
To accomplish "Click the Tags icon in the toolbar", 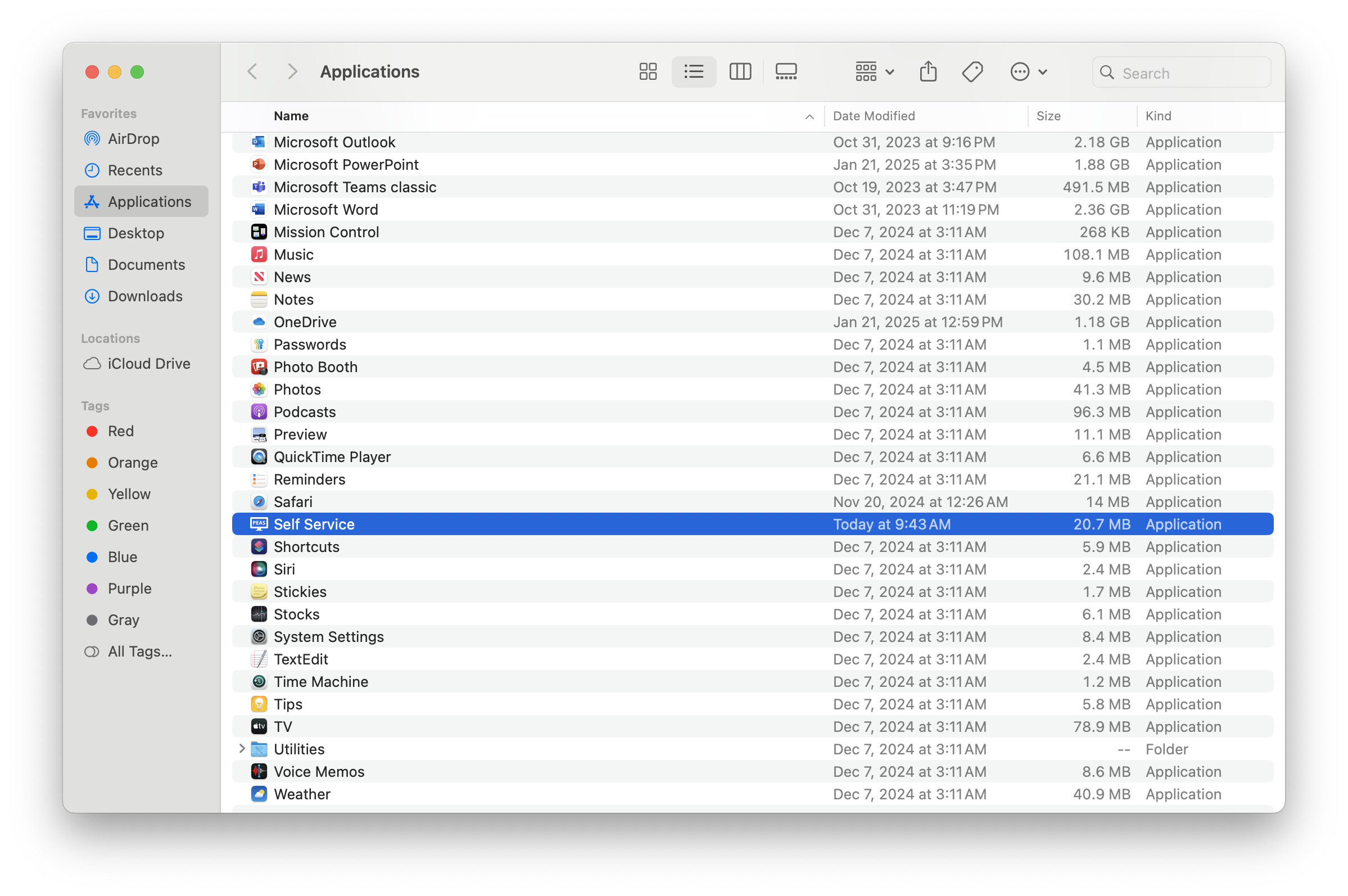I will [x=972, y=71].
